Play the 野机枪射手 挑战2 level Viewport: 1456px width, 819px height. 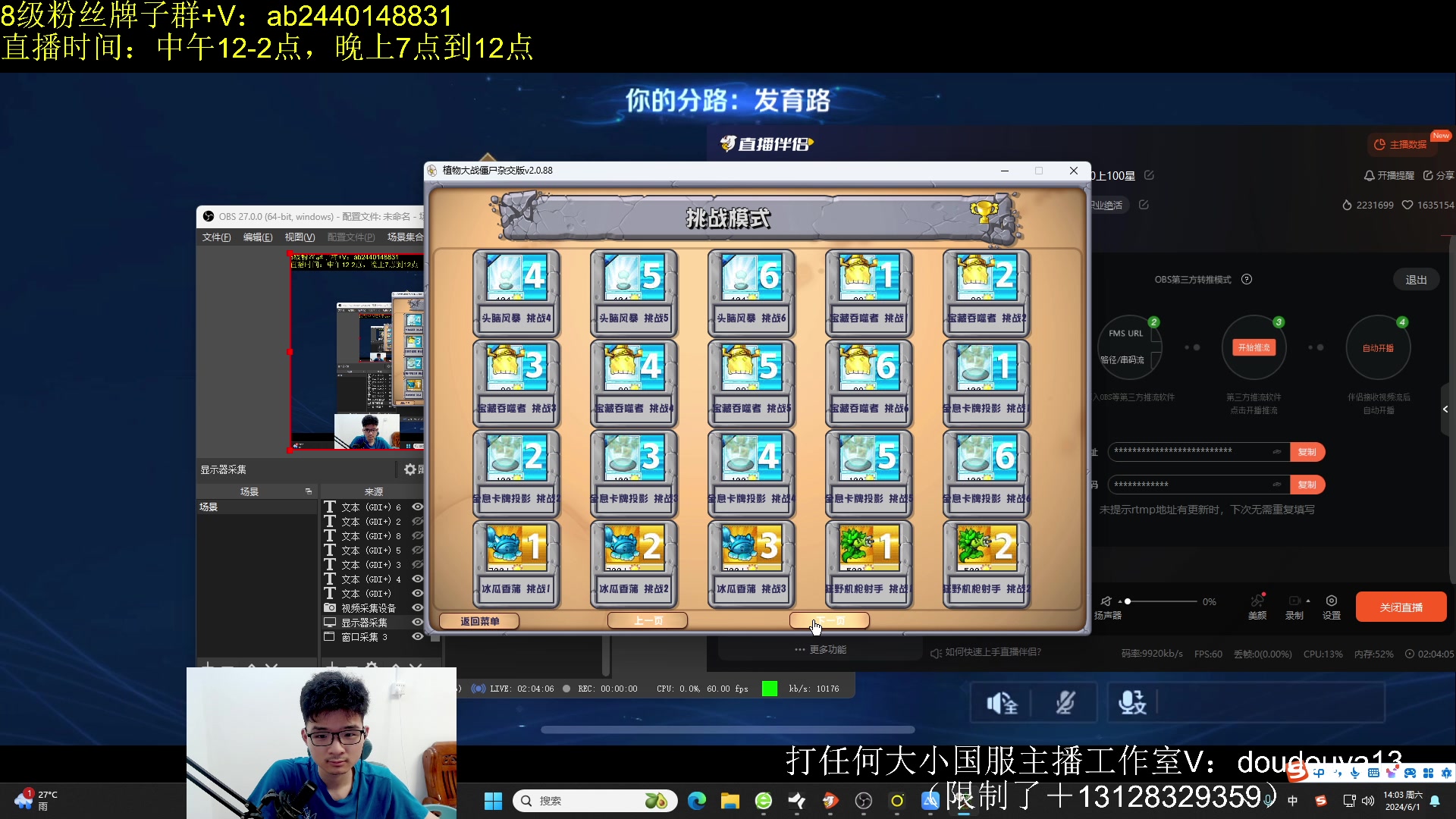pos(987,563)
